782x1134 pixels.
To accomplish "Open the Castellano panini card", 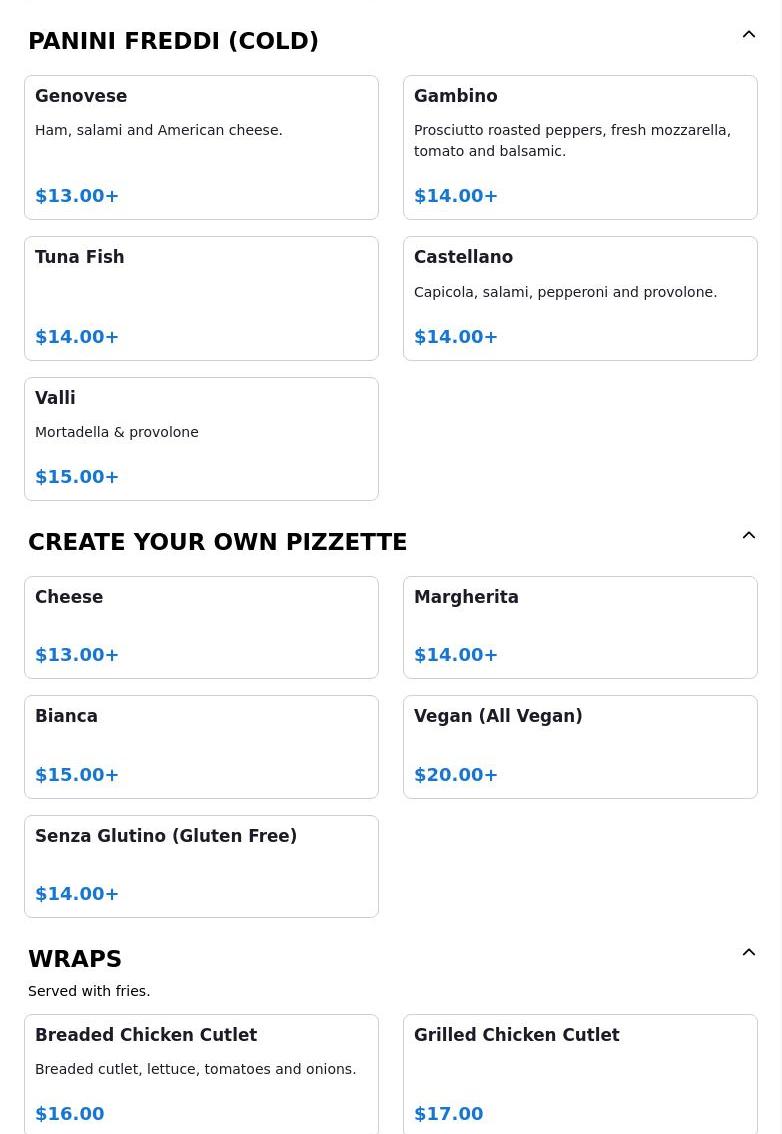I will (x=580, y=299).
